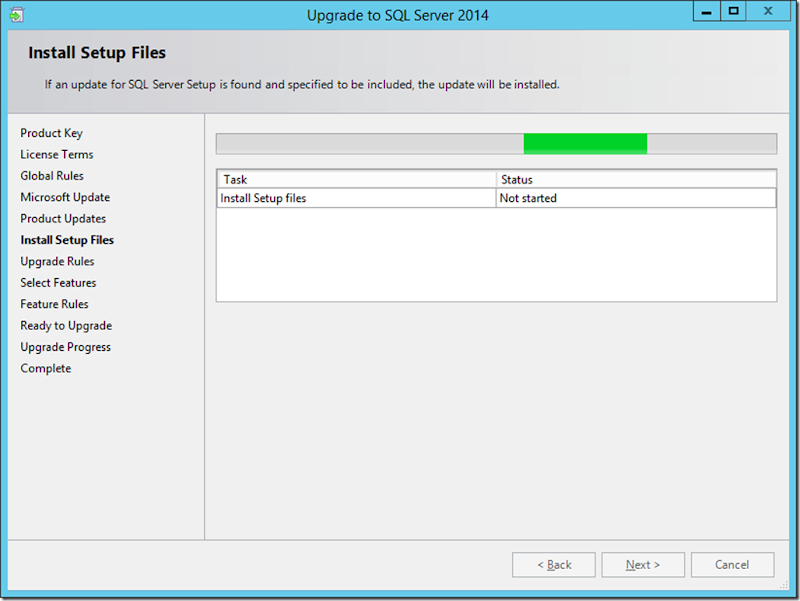Click the Status column header
The image size is (800, 601).
(637, 180)
